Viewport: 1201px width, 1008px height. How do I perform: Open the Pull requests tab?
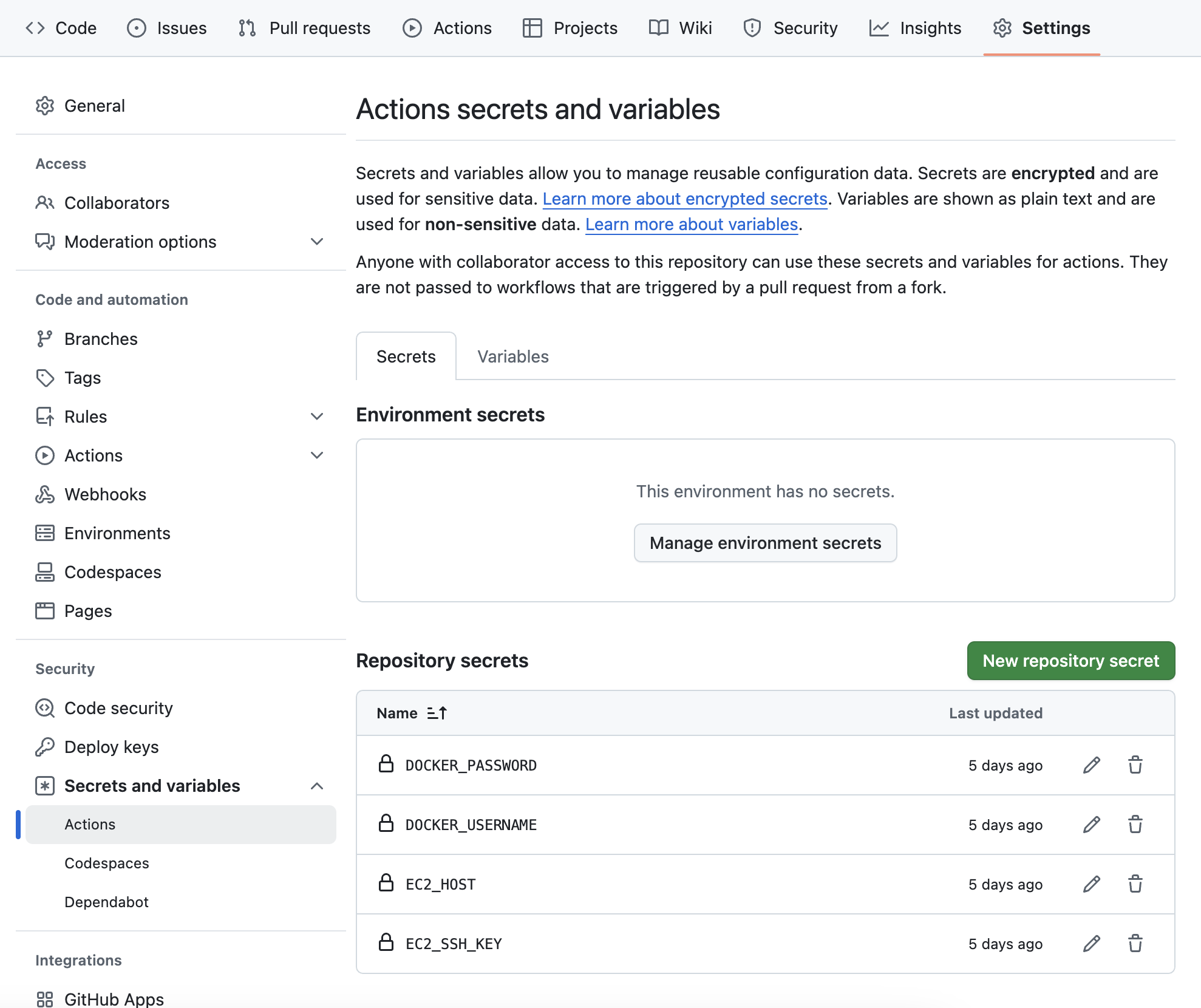coord(304,28)
